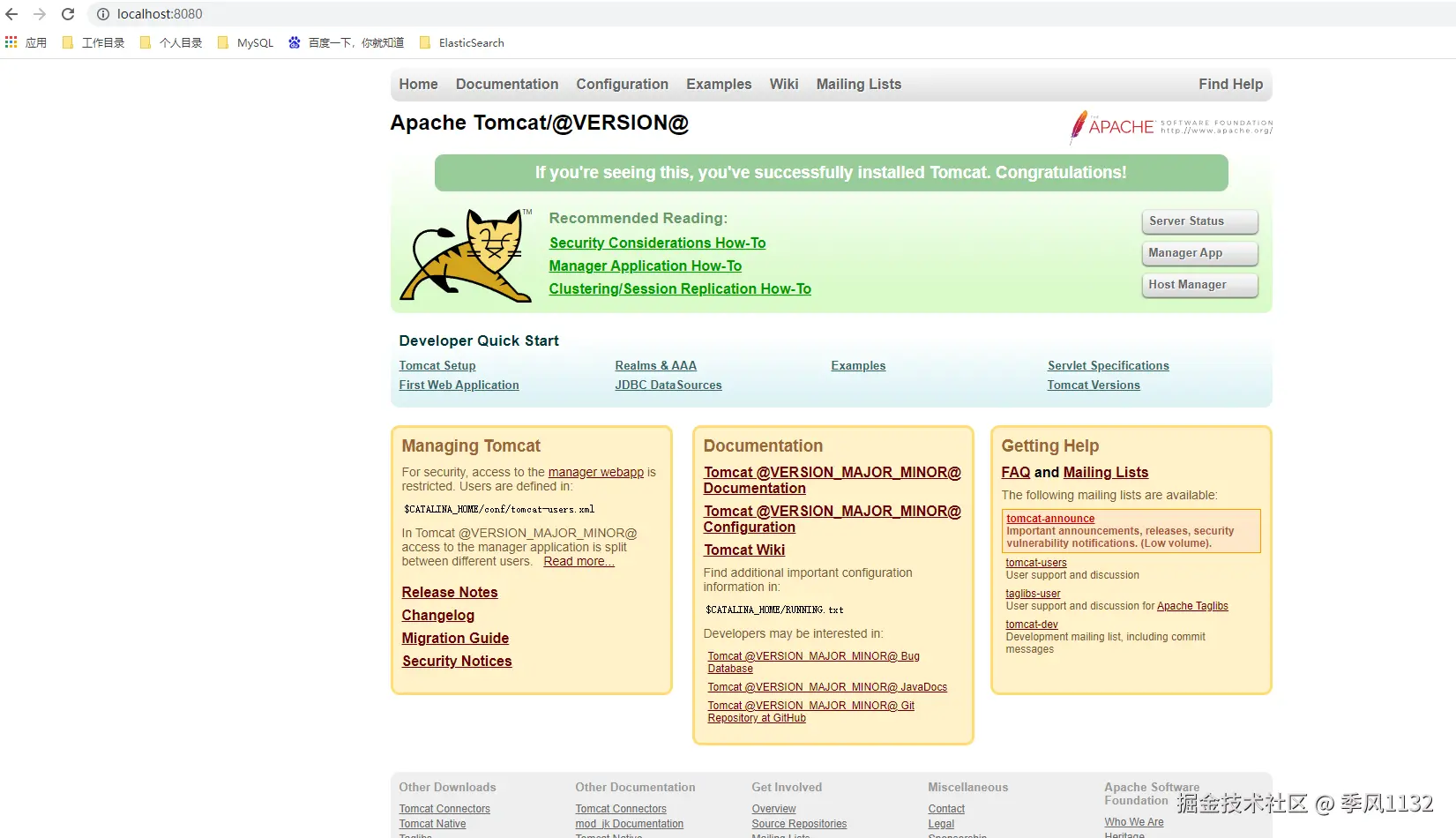Open the Manager App button
Viewport: 1456px width, 838px height.
[1199, 253]
